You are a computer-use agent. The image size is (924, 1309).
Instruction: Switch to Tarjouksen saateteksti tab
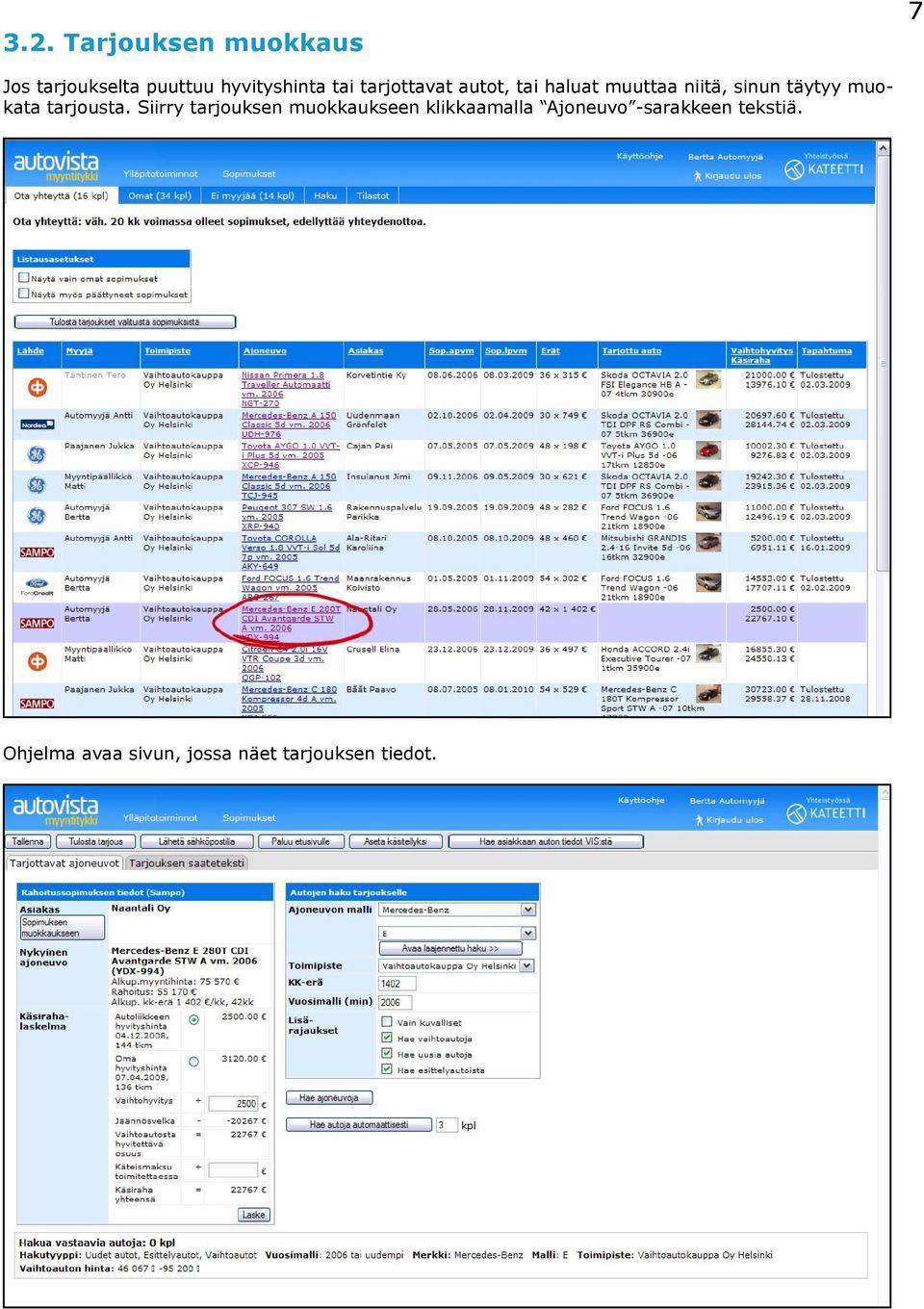tap(187, 863)
